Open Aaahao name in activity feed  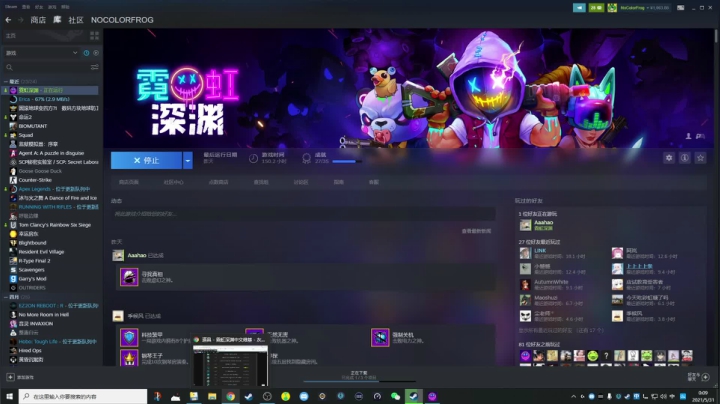(x=137, y=255)
